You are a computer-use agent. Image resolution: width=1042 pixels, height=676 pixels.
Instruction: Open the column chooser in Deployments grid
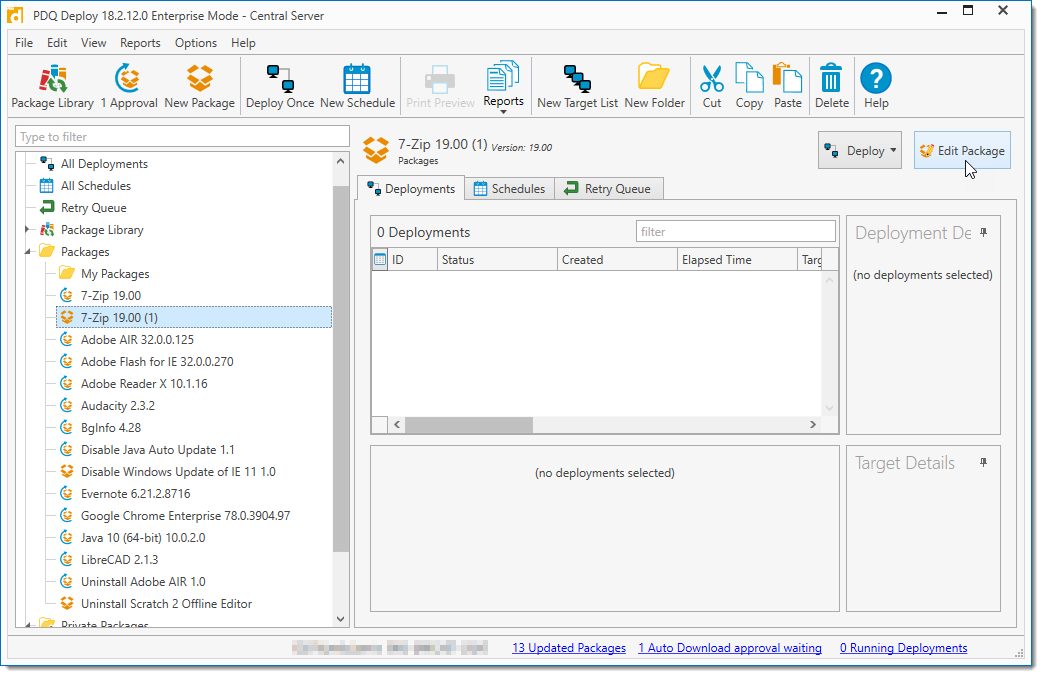tap(381, 259)
